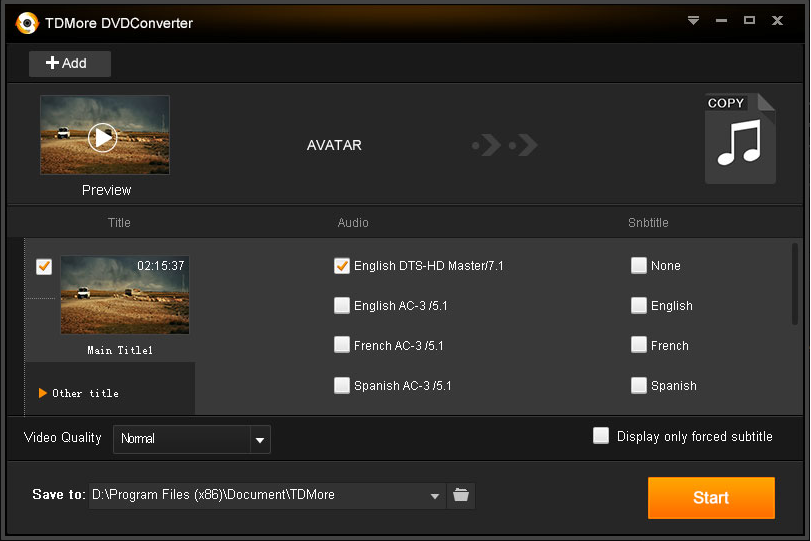Enable Spanish AC-3 /5.1 audio track
Viewport: 811px width, 541px height.
pyautogui.click(x=342, y=385)
